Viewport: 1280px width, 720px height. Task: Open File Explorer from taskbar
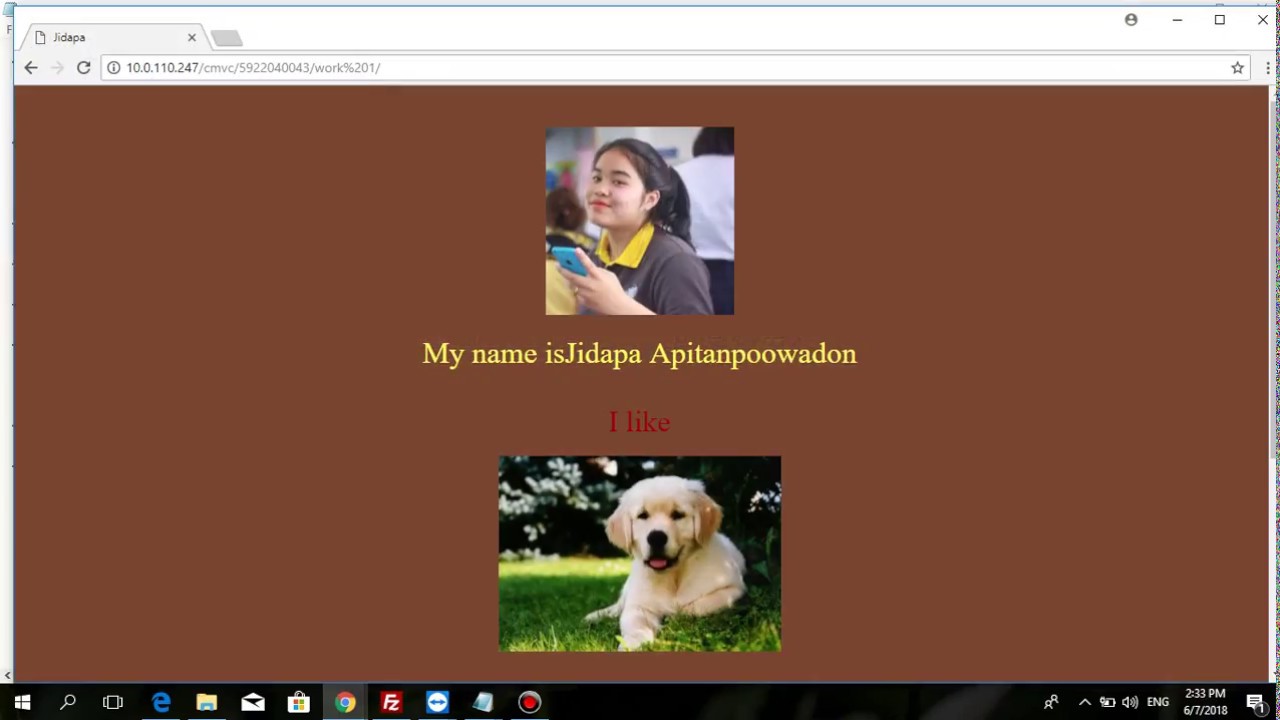207,703
